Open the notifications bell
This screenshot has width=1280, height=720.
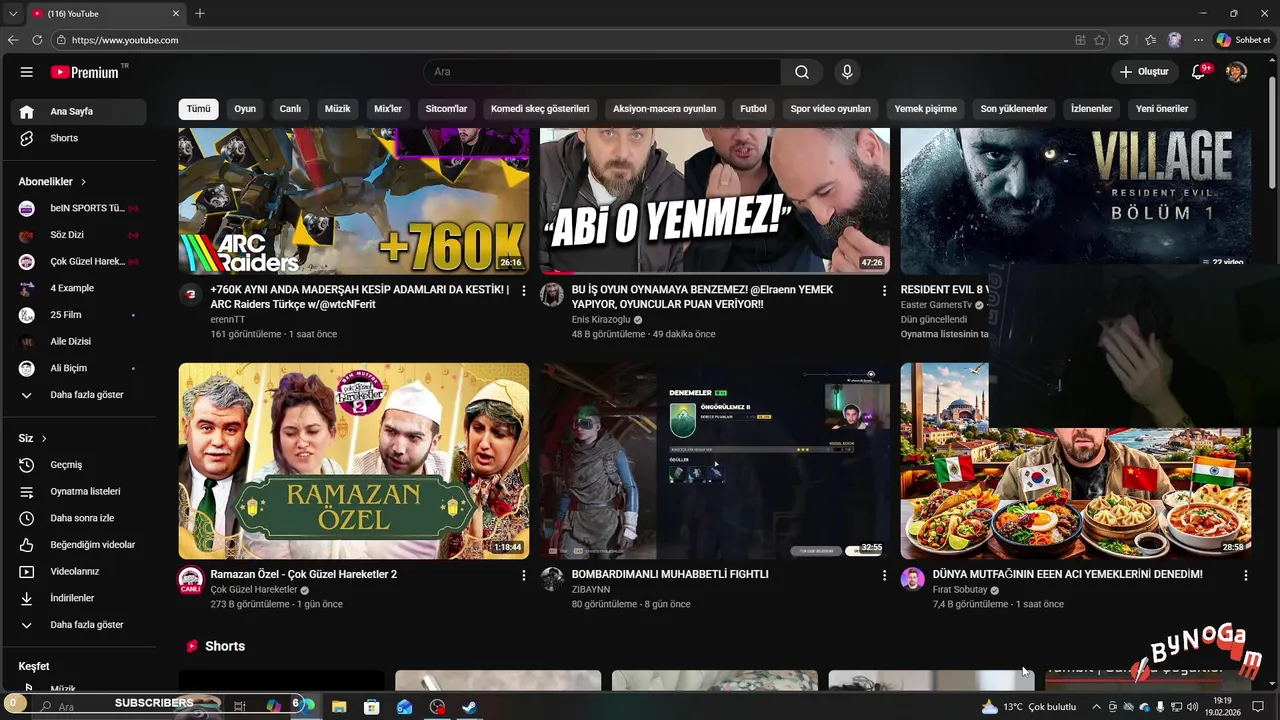tap(1199, 72)
